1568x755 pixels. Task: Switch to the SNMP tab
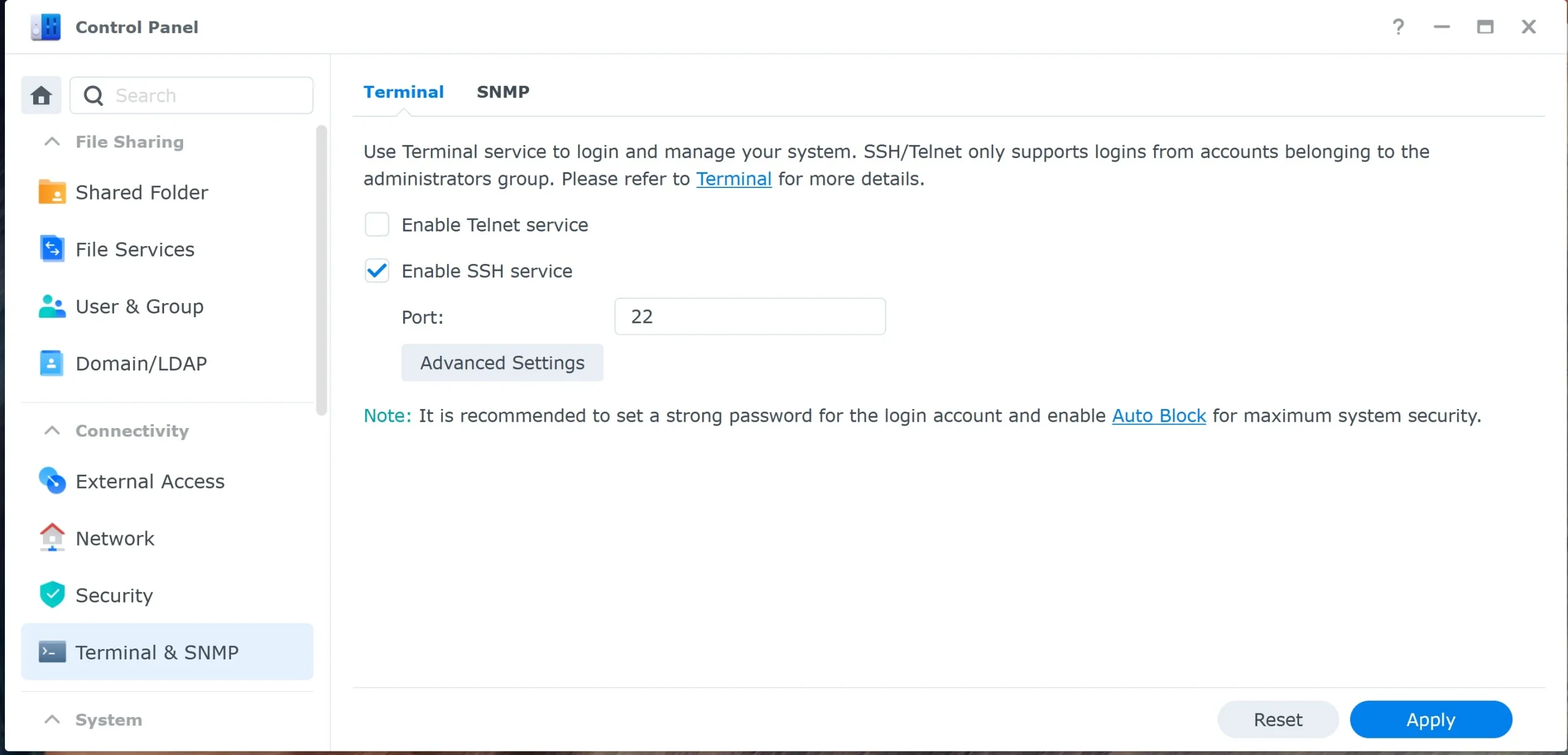coord(503,91)
